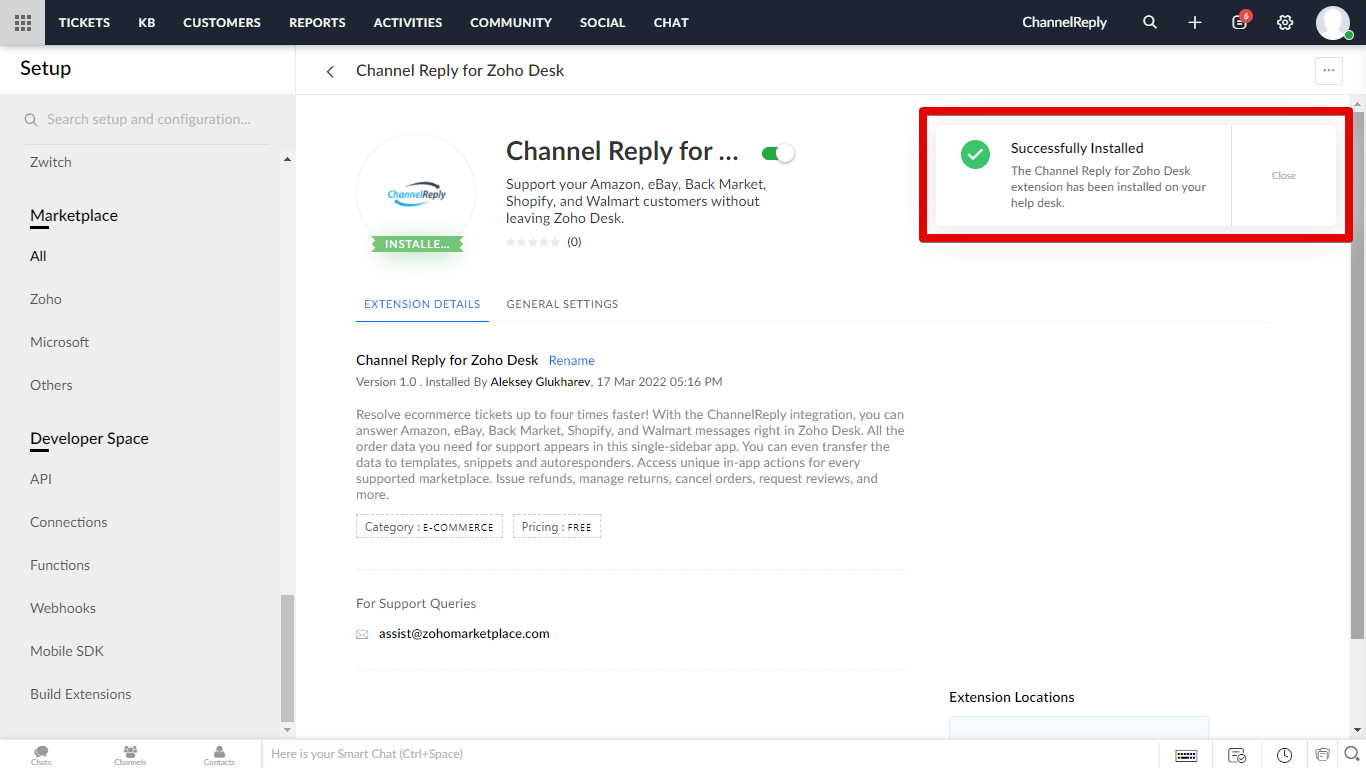This screenshot has height=768, width=1366.
Task: Click the sidebar scrollbar thumb
Action: click(288, 658)
